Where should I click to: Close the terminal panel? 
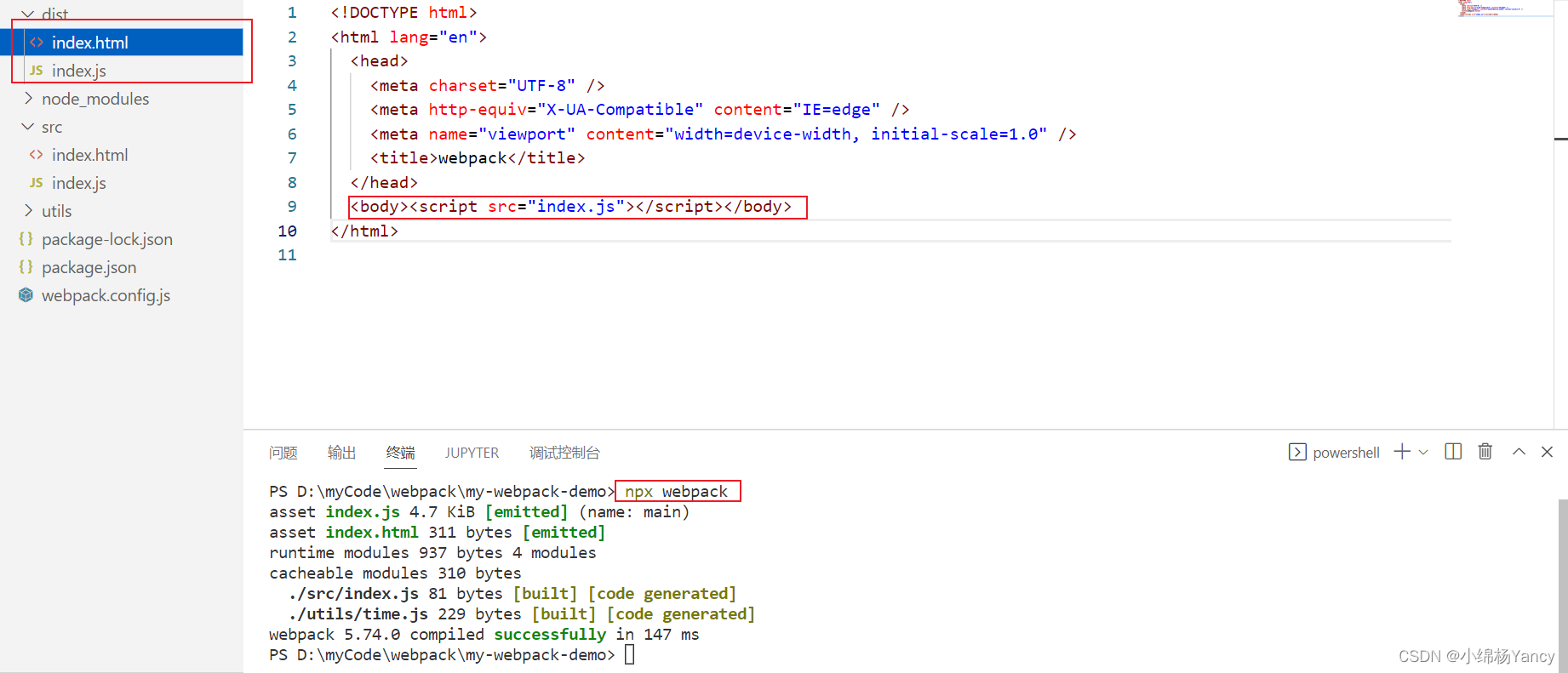1548,452
